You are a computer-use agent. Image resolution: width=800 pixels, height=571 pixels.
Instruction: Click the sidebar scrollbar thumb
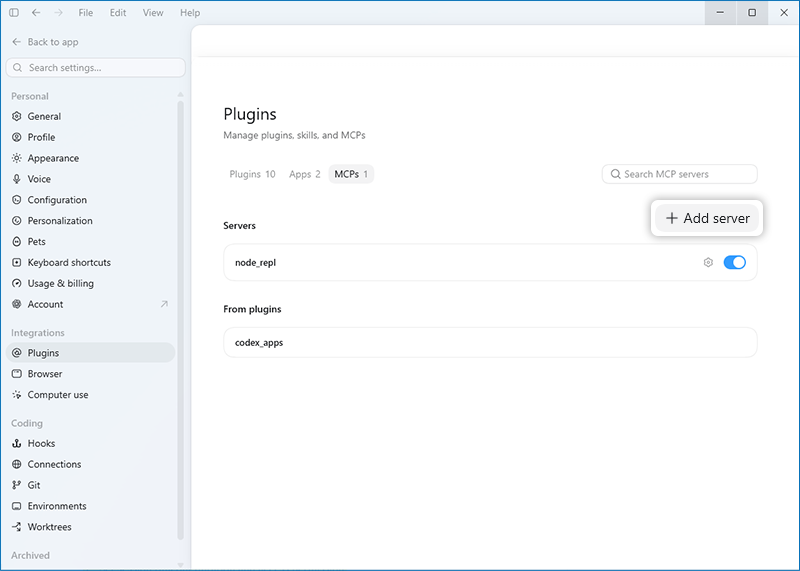[x=180, y=320]
